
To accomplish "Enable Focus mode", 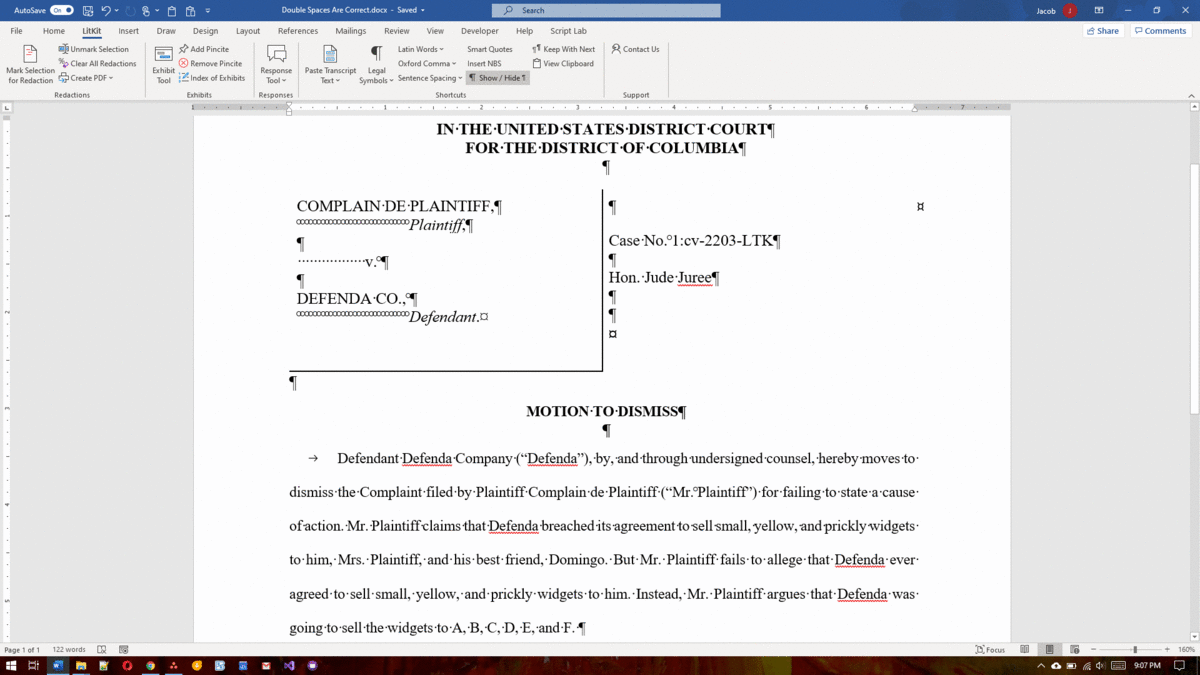I will point(991,650).
